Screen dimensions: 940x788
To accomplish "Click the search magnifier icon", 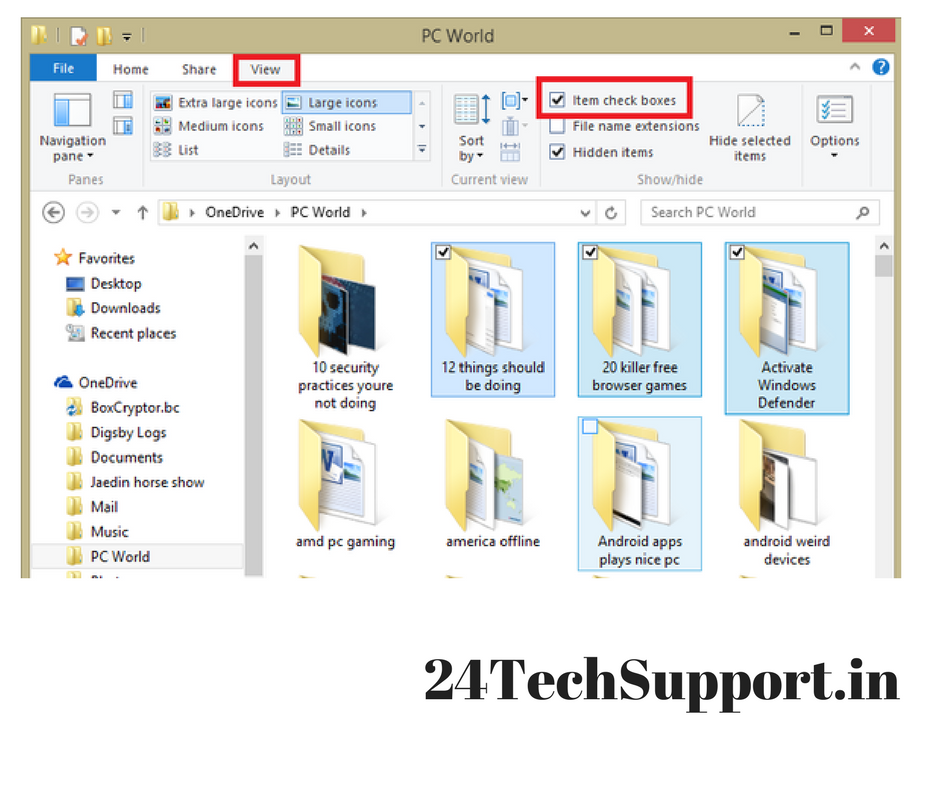I will 863,213.
